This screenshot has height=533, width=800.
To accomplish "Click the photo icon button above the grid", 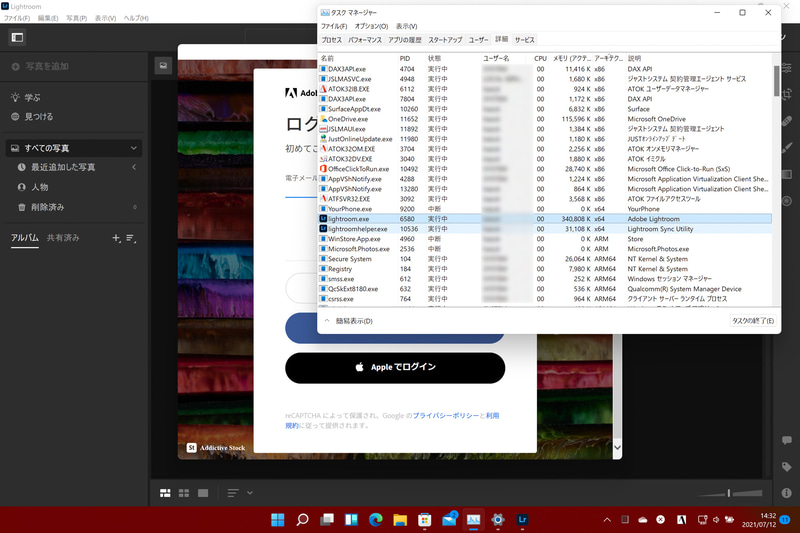I will coord(163,66).
